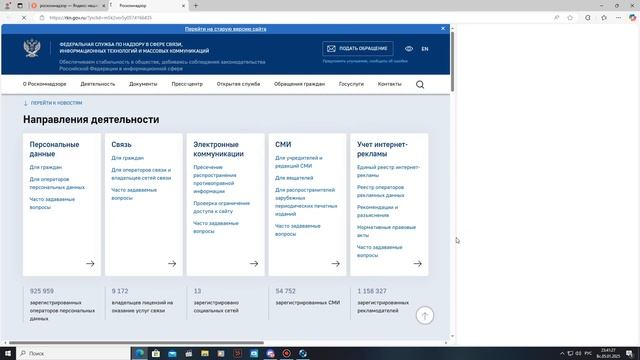This screenshot has width=640, height=360.
Task: Click arrow on Электронные коммуникации card
Action: [254, 264]
